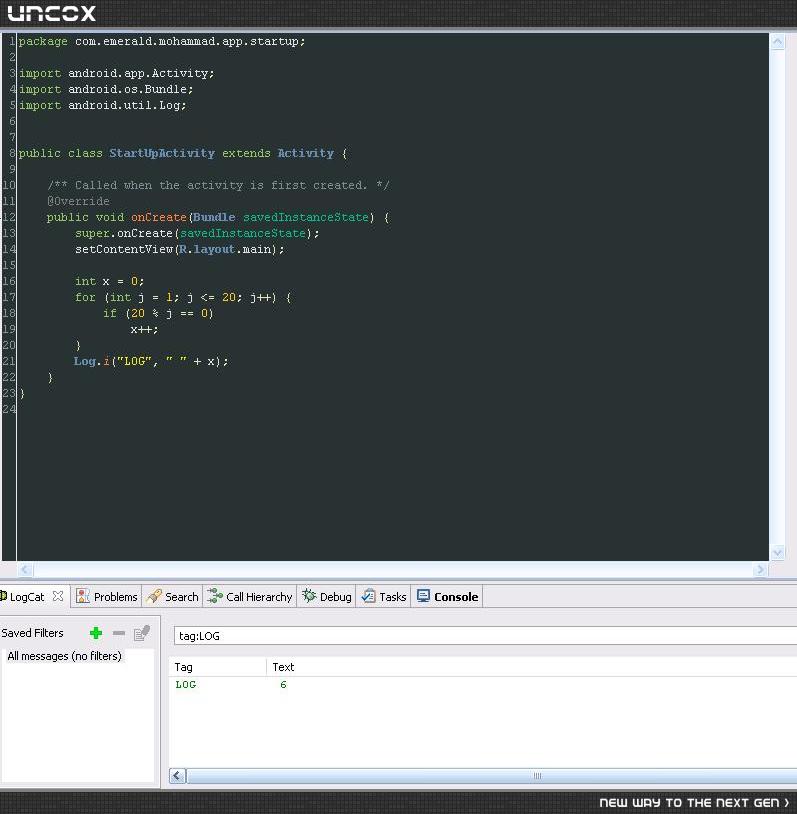Viewport: 797px width, 814px height.
Task: Click the Log.i("LOG") statement line
Action: [x=151, y=361]
